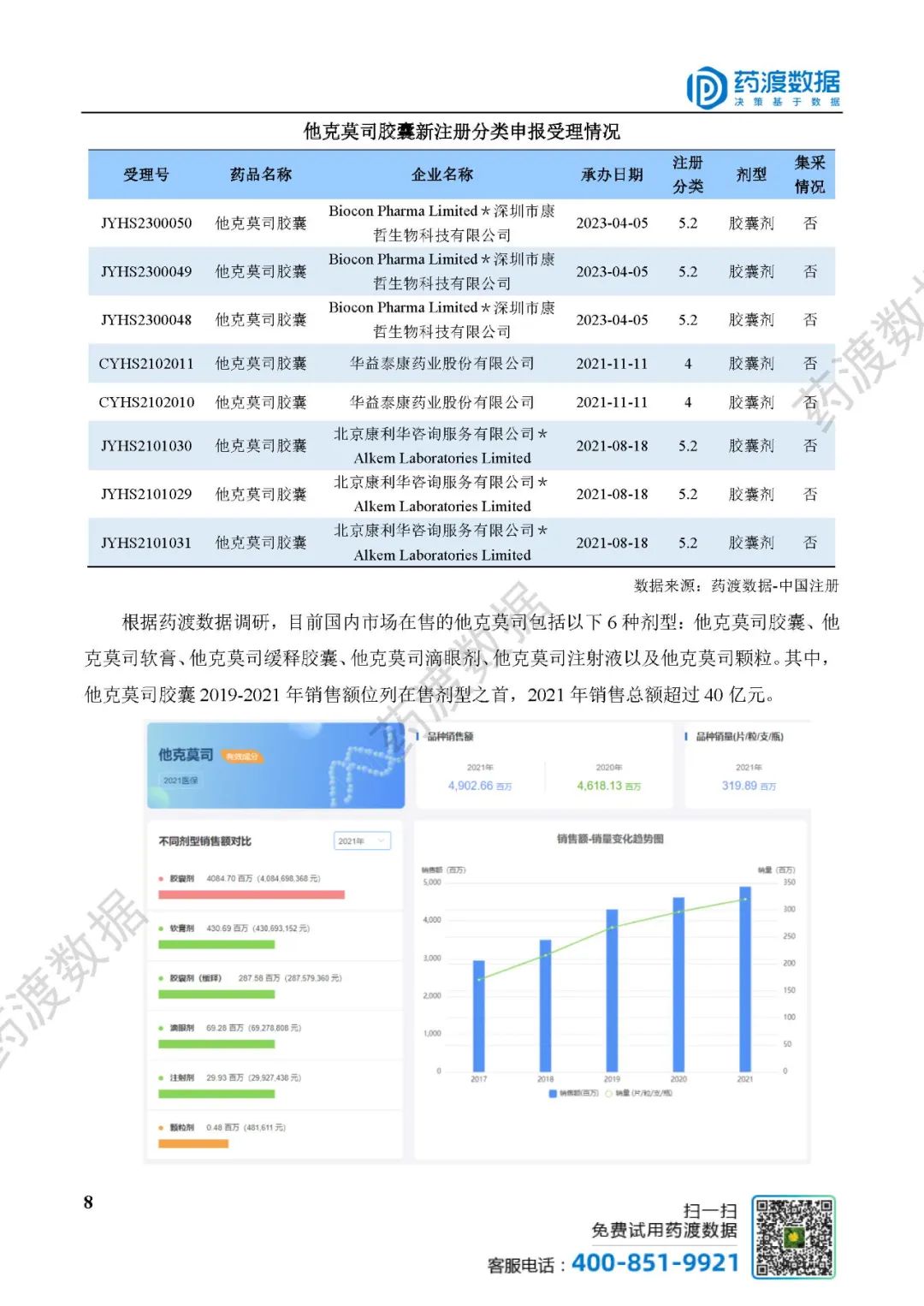This screenshot has width=924, height=1306.
Task: Click the 药渡数据 logo icon
Action: pos(706,87)
